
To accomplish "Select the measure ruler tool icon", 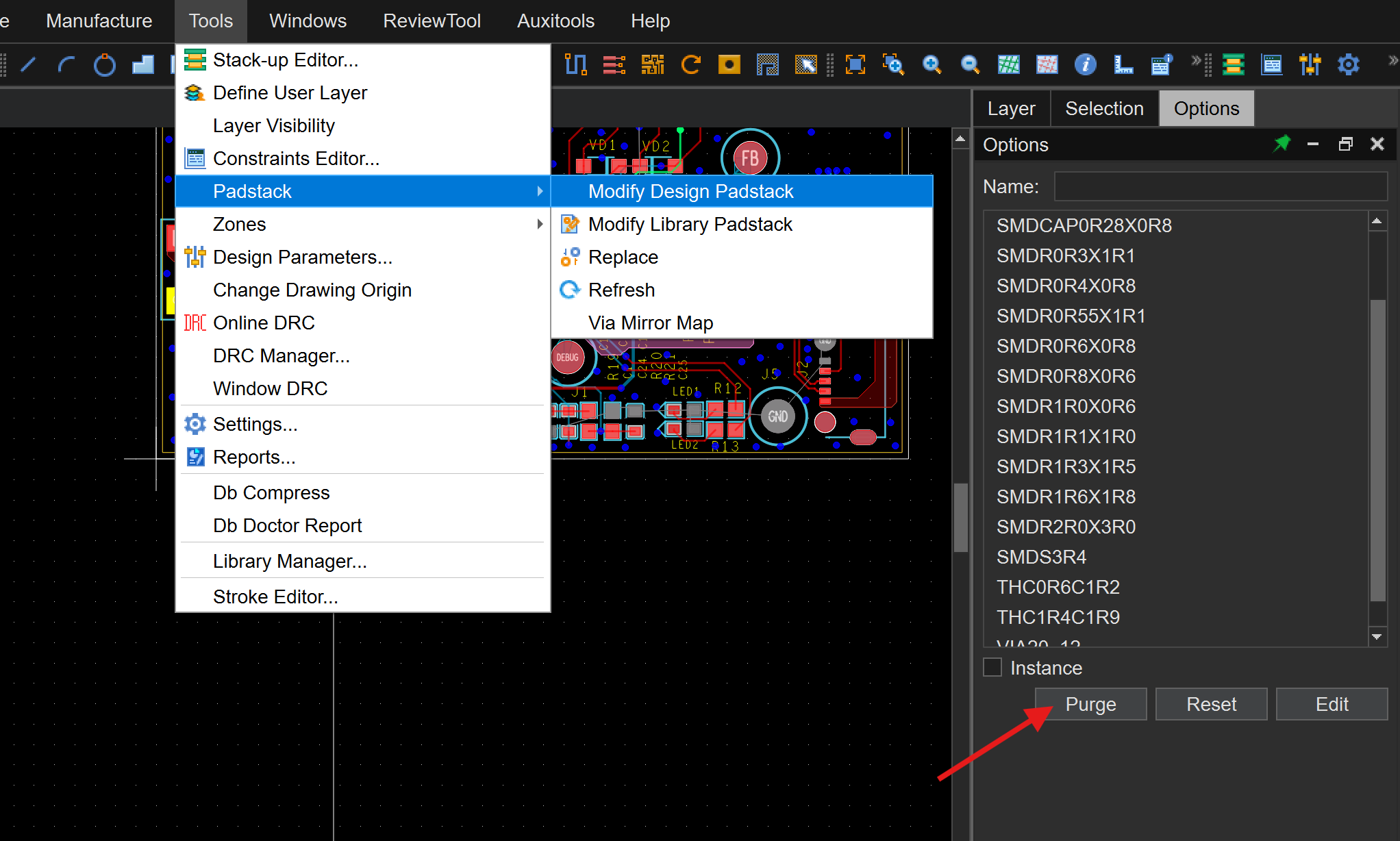I will [1123, 65].
